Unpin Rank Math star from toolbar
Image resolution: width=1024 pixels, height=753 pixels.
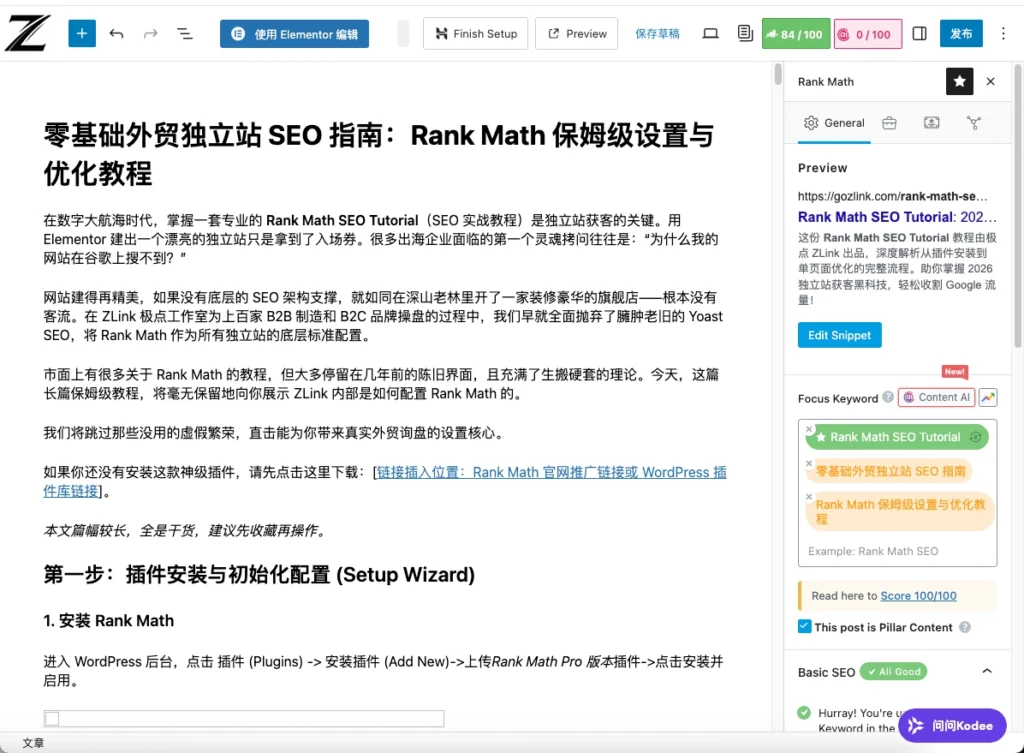point(959,82)
